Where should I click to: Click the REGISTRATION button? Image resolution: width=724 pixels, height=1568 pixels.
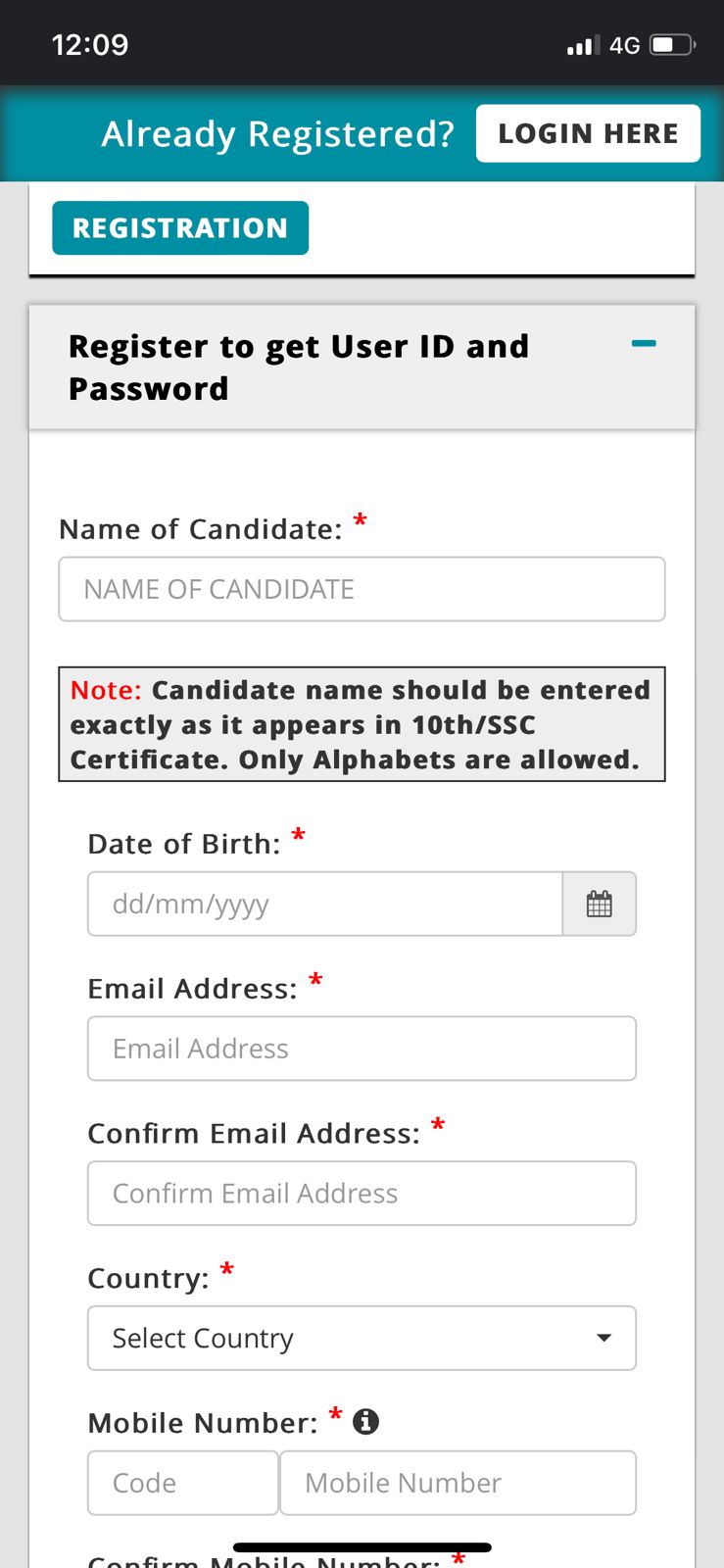click(x=180, y=227)
